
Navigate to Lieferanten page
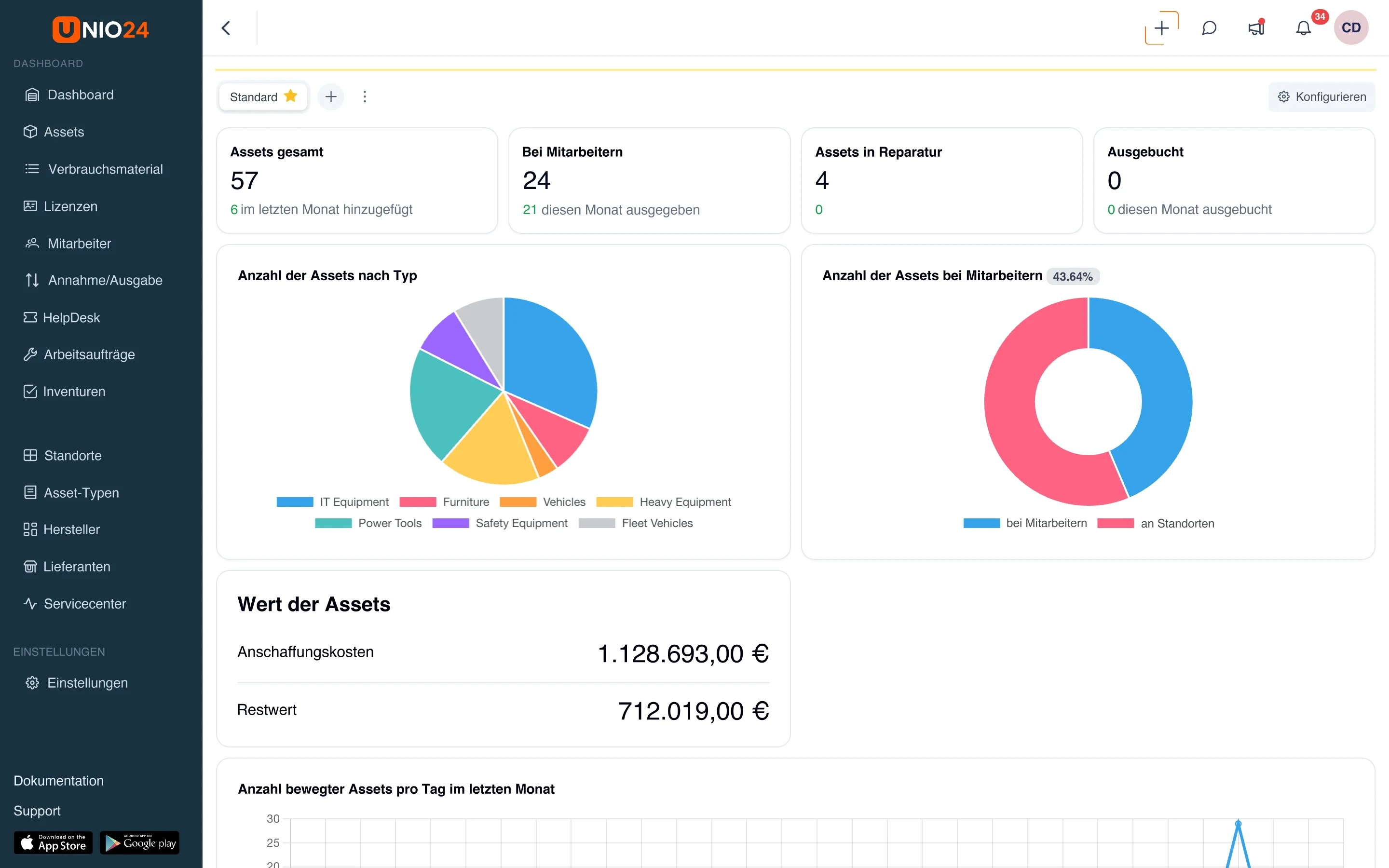[x=67, y=567]
